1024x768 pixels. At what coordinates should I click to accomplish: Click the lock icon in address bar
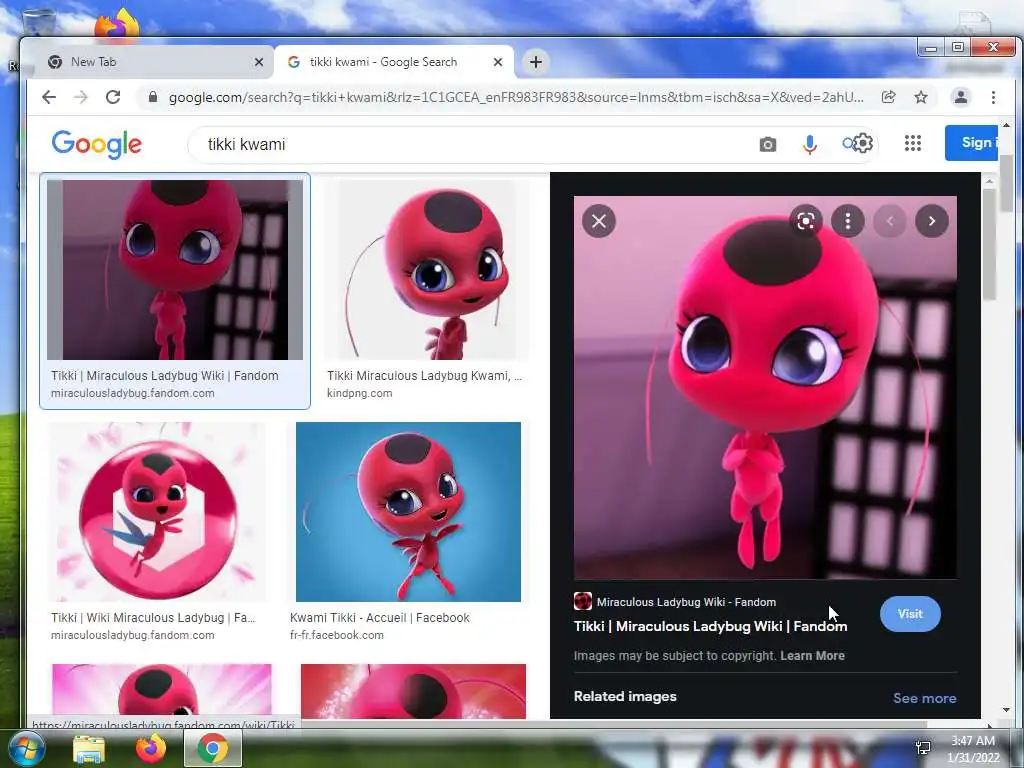153,97
